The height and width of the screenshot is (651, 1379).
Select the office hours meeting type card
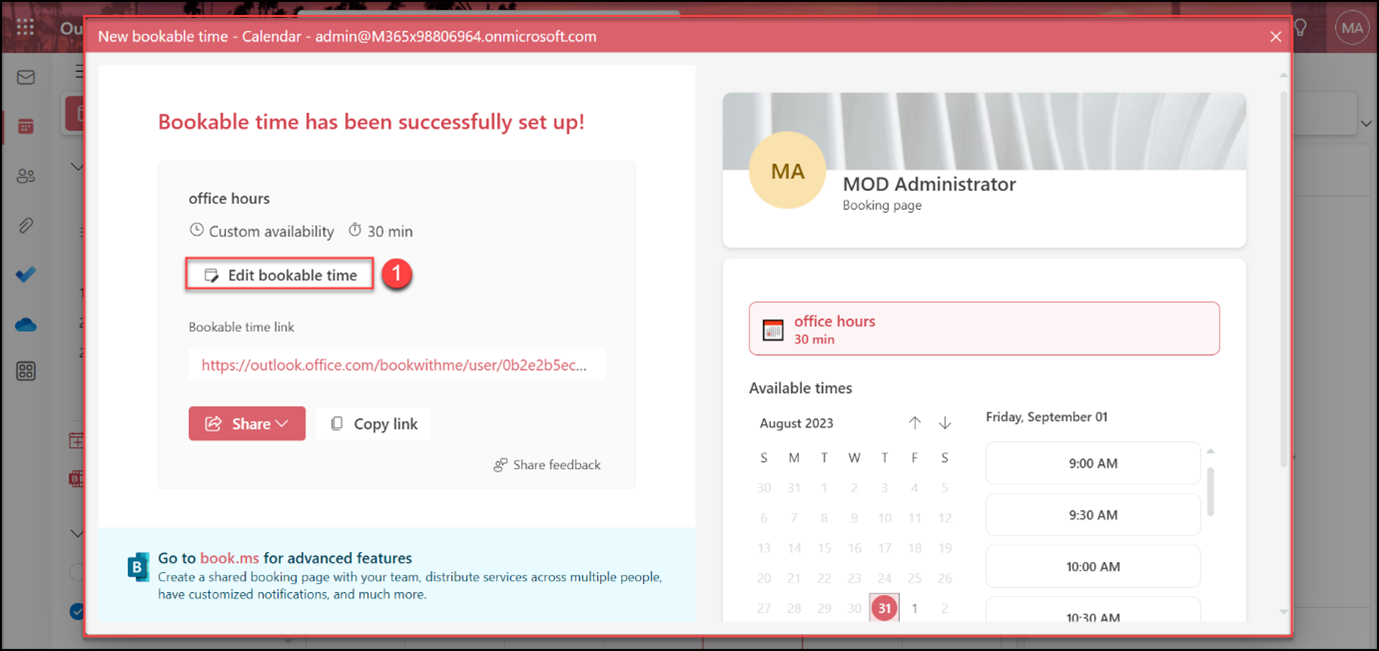click(x=984, y=329)
